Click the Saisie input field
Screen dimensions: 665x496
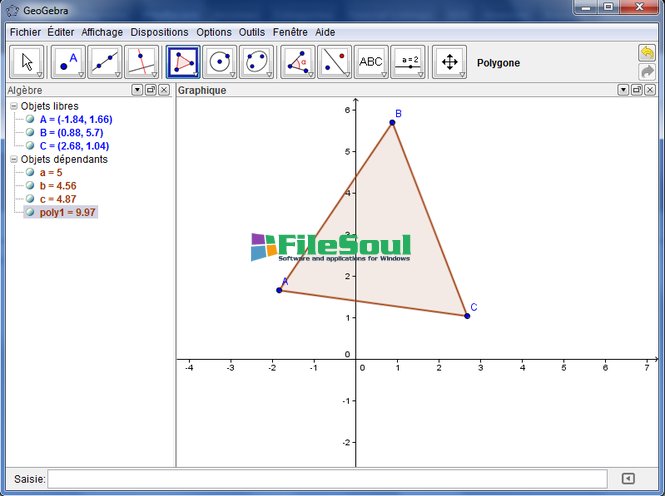click(327, 479)
